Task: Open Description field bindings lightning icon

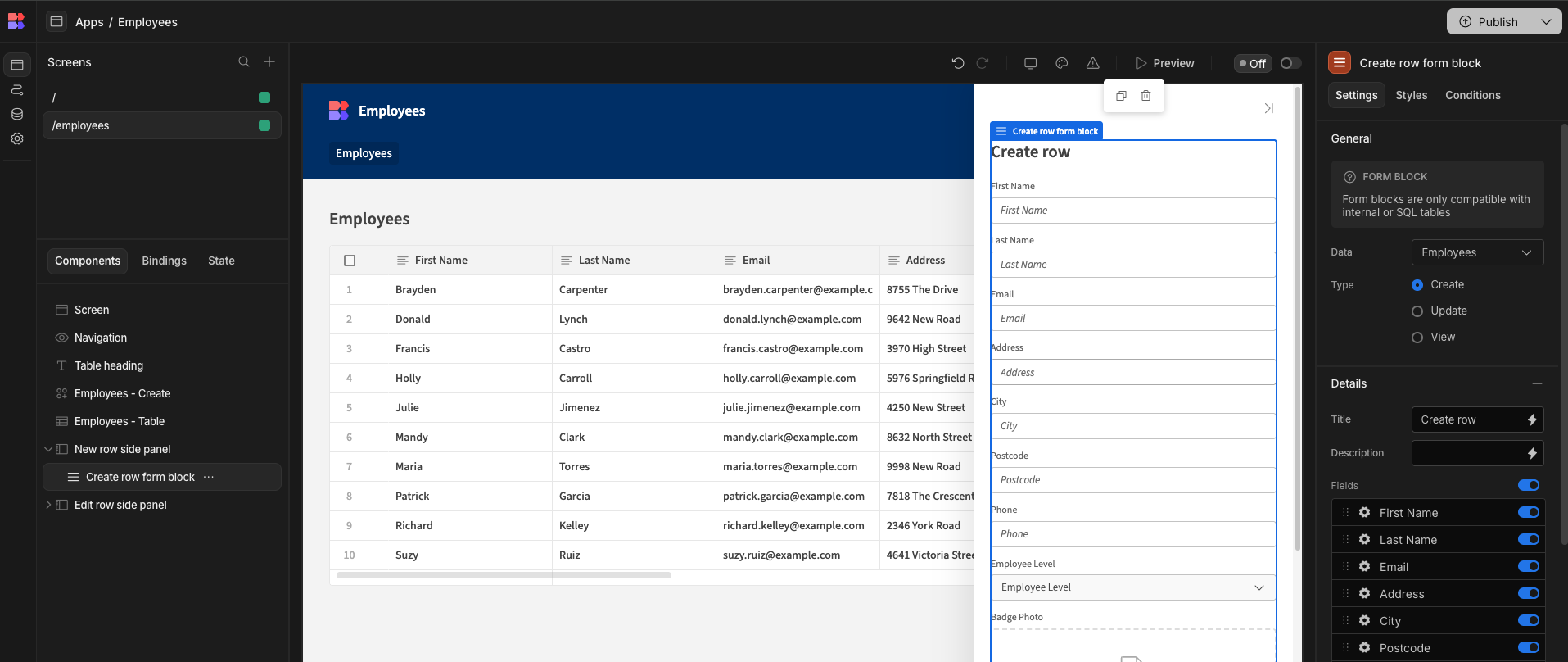Action: [1532, 453]
